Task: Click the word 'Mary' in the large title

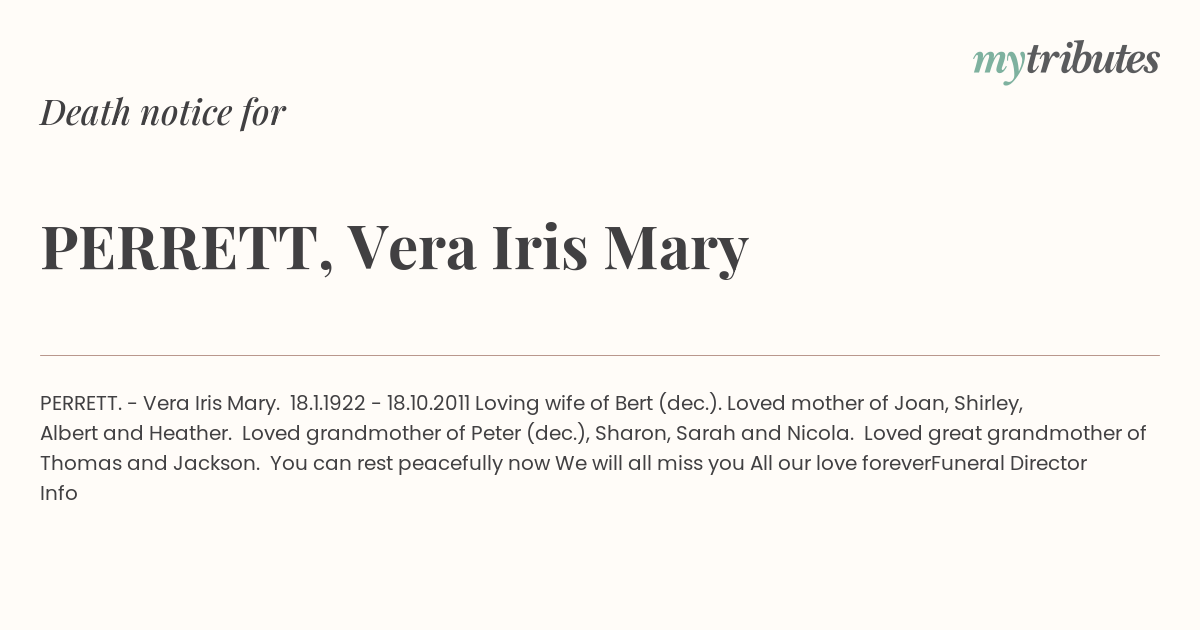Action: coord(676,248)
